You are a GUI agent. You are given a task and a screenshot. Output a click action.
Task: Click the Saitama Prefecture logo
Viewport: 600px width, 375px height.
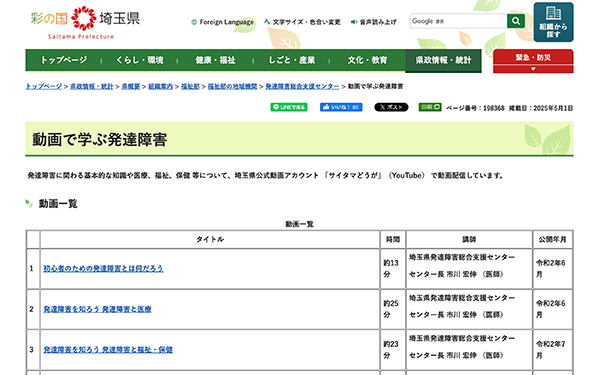pyautogui.click(x=85, y=22)
